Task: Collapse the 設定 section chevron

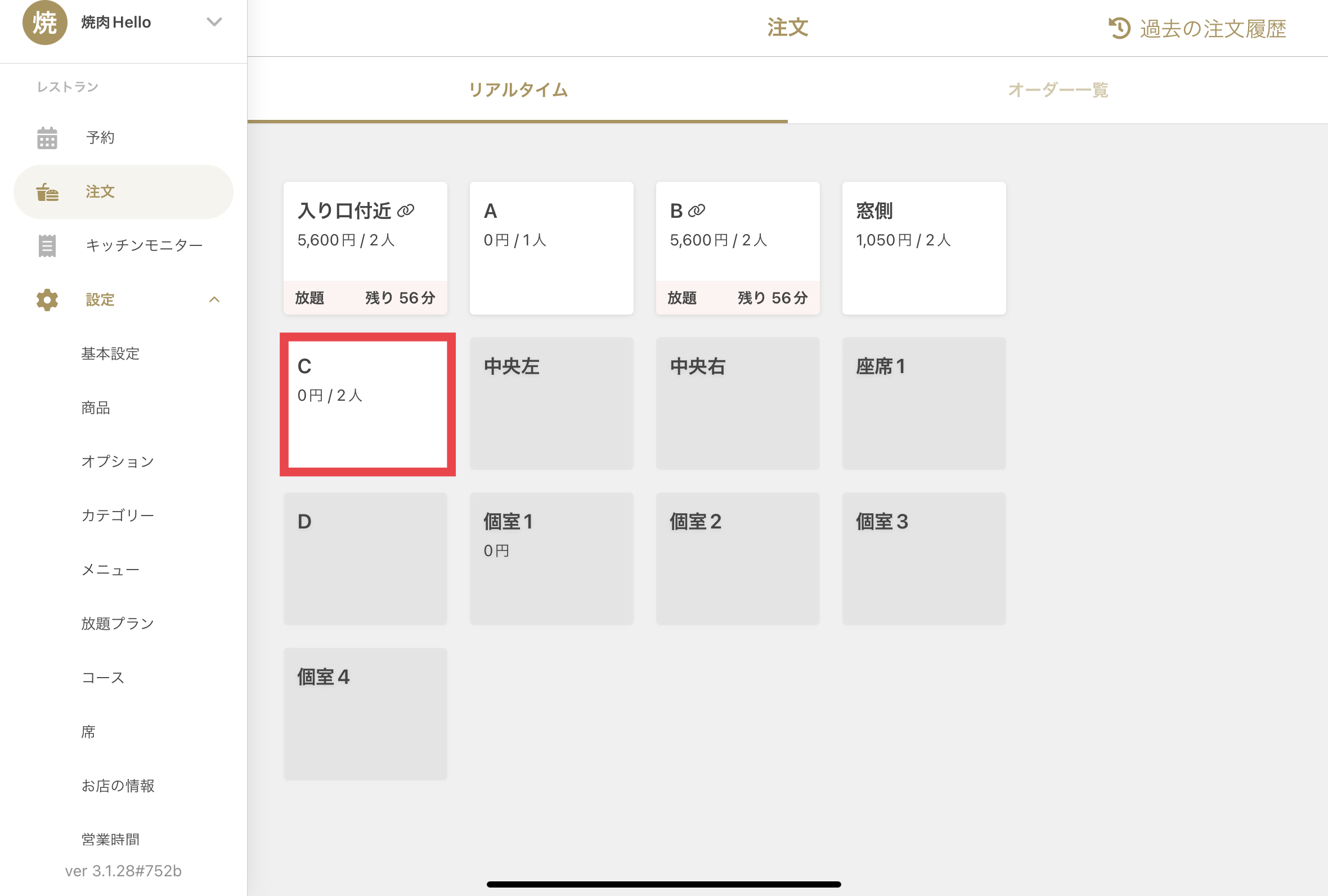Action: pyautogui.click(x=214, y=299)
